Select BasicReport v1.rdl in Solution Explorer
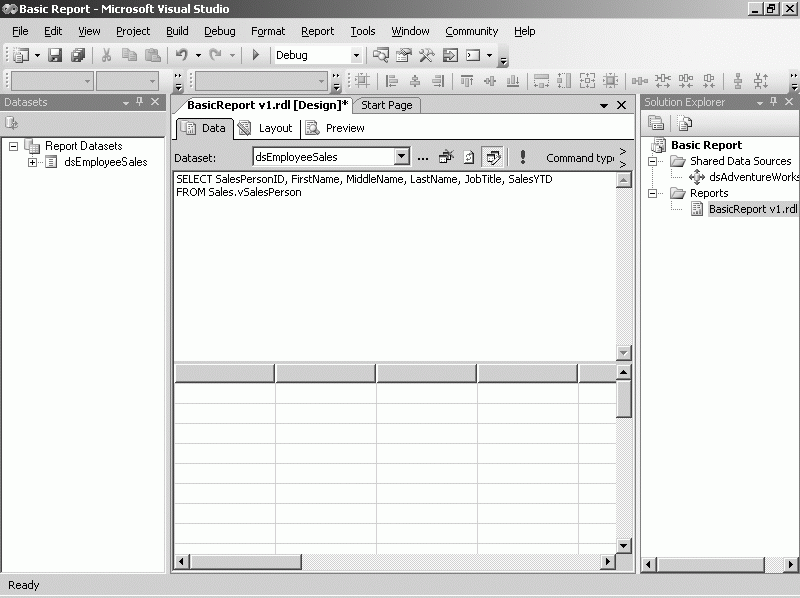This screenshot has height=598, width=800. (753, 209)
